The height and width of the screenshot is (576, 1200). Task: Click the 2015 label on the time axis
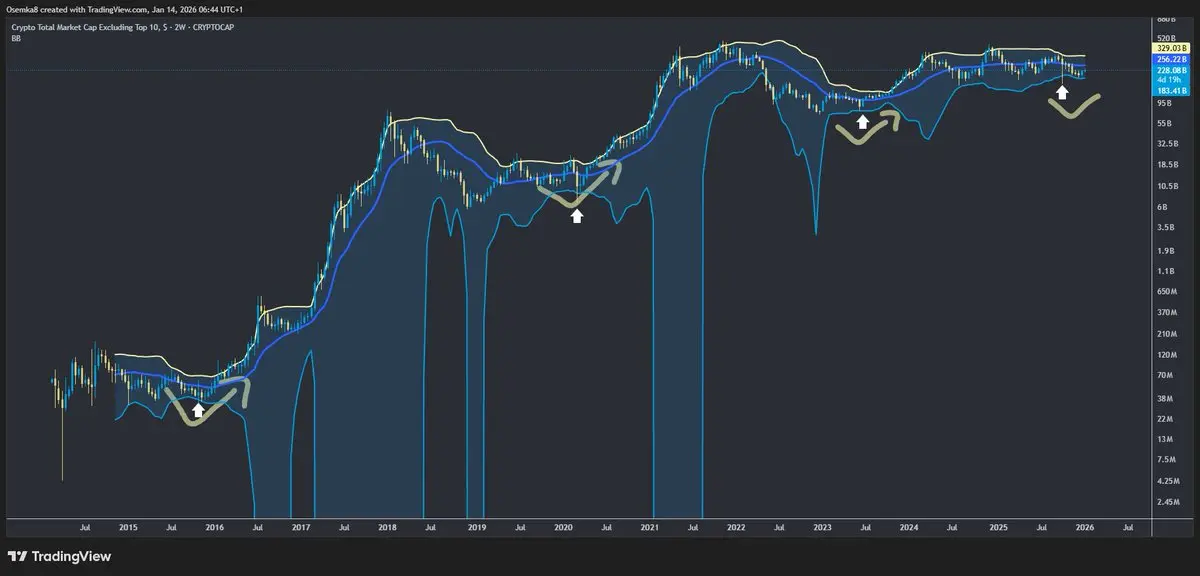pyautogui.click(x=128, y=525)
